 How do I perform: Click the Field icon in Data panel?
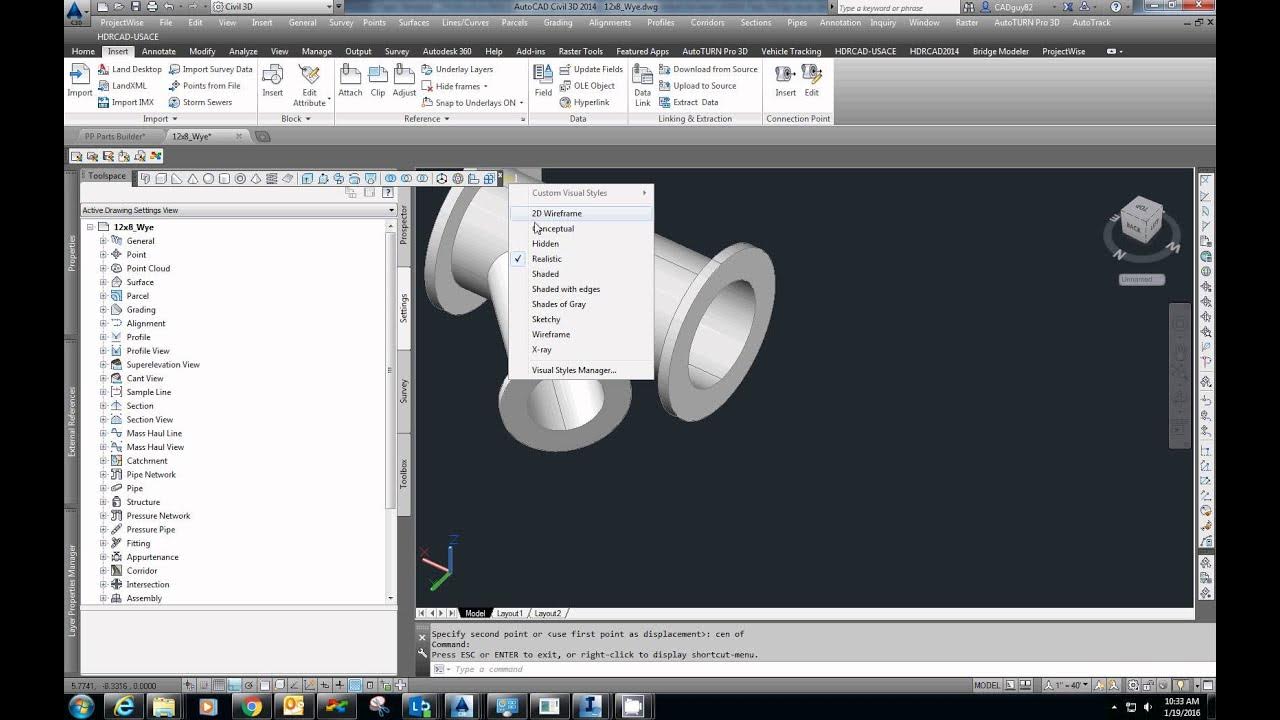tap(543, 81)
